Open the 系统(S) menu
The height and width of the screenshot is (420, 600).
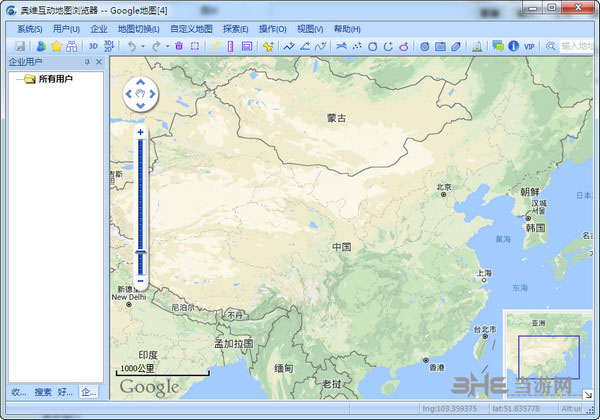(29, 29)
